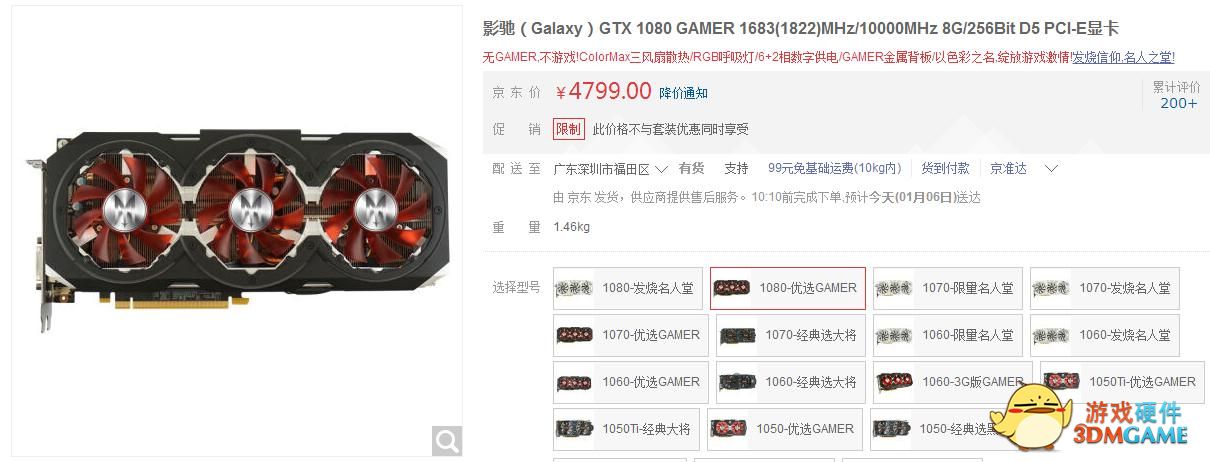Expand the 京准达 delivery options dropdown
The height and width of the screenshot is (462, 1210).
(1023, 169)
